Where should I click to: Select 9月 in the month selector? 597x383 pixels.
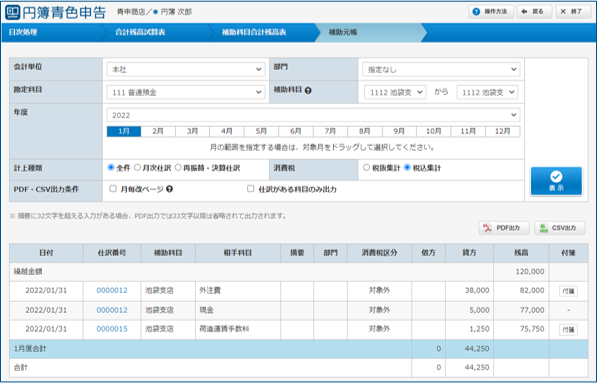pyautogui.click(x=399, y=131)
